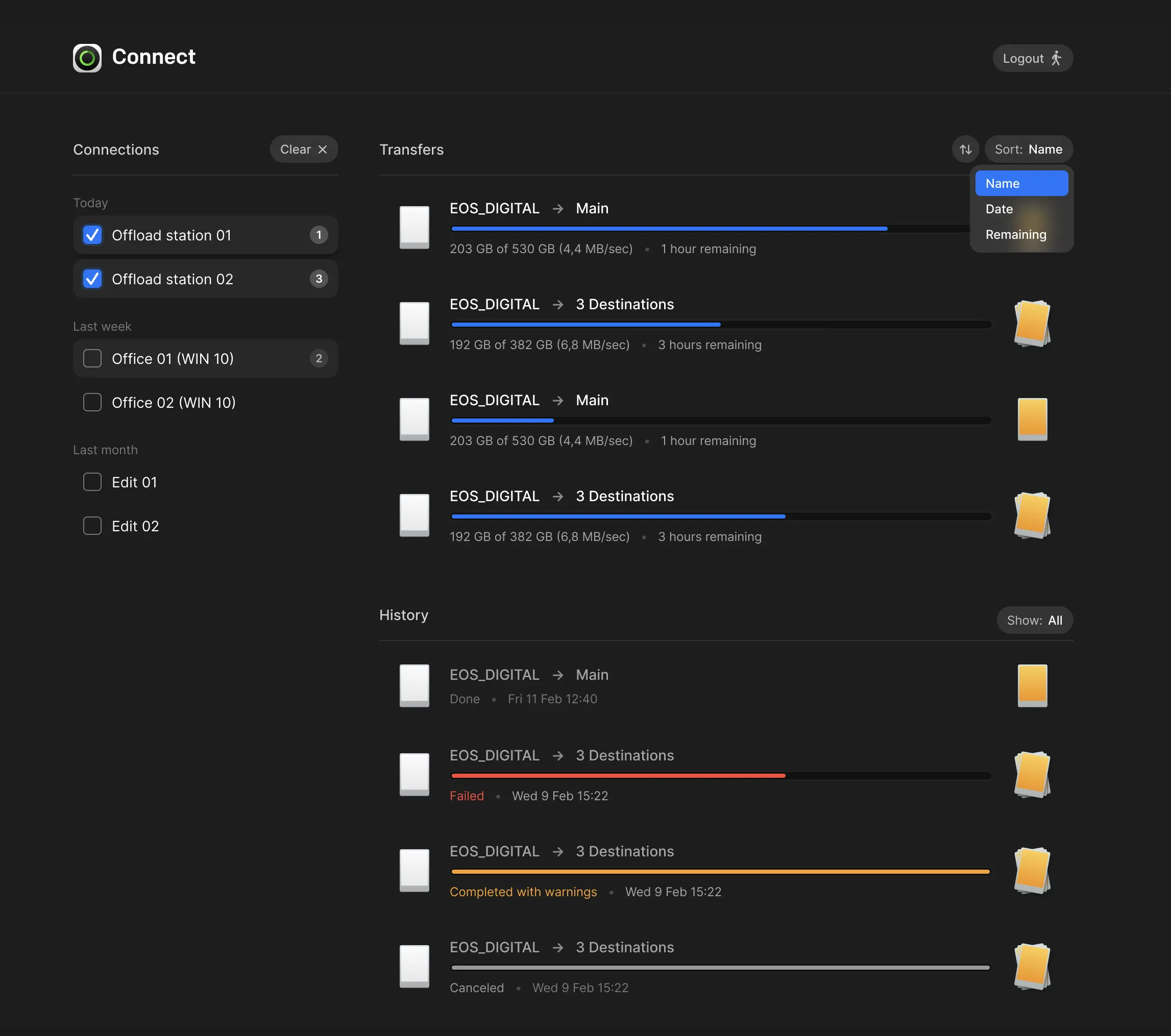Image resolution: width=1171 pixels, height=1036 pixels.
Task: Choose Remaining in the sort menu
Action: (1021, 234)
